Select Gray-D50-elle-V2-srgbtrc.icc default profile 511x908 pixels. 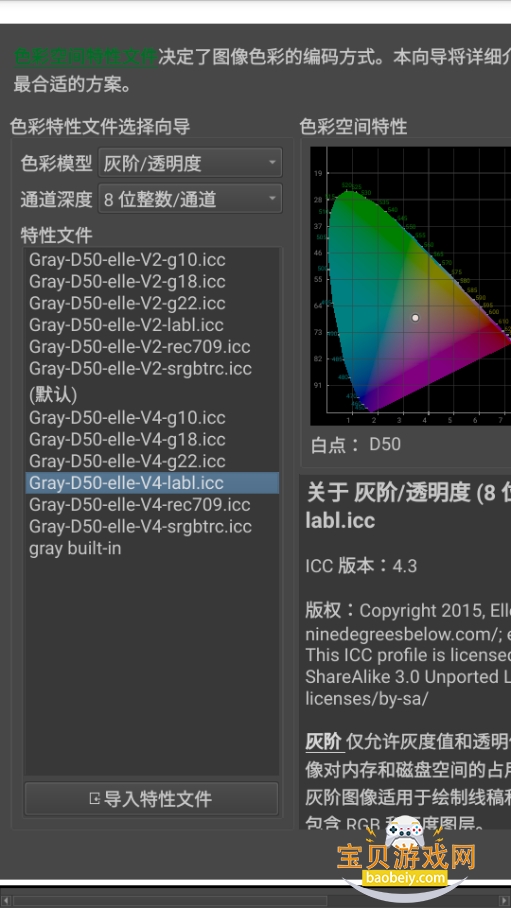[152, 380]
